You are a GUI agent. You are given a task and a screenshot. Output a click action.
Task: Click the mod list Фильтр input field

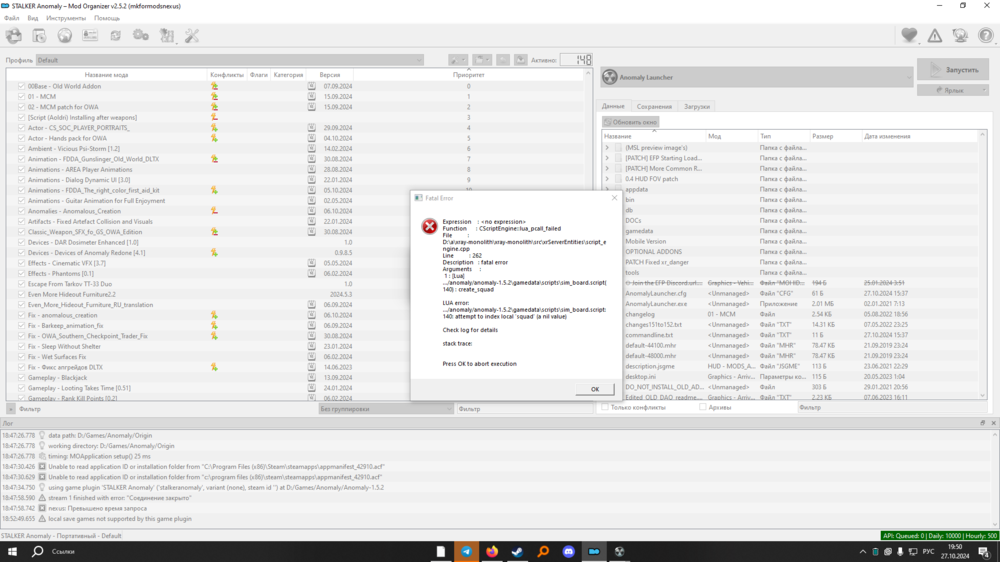tap(160, 409)
